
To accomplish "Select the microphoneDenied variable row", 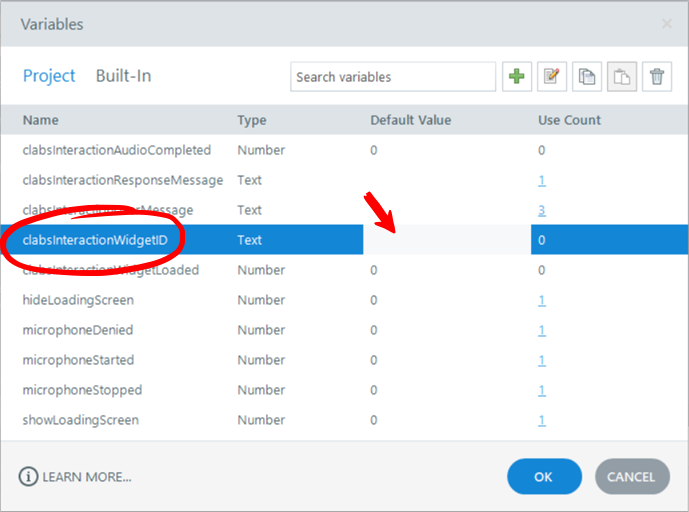I will point(78,330).
